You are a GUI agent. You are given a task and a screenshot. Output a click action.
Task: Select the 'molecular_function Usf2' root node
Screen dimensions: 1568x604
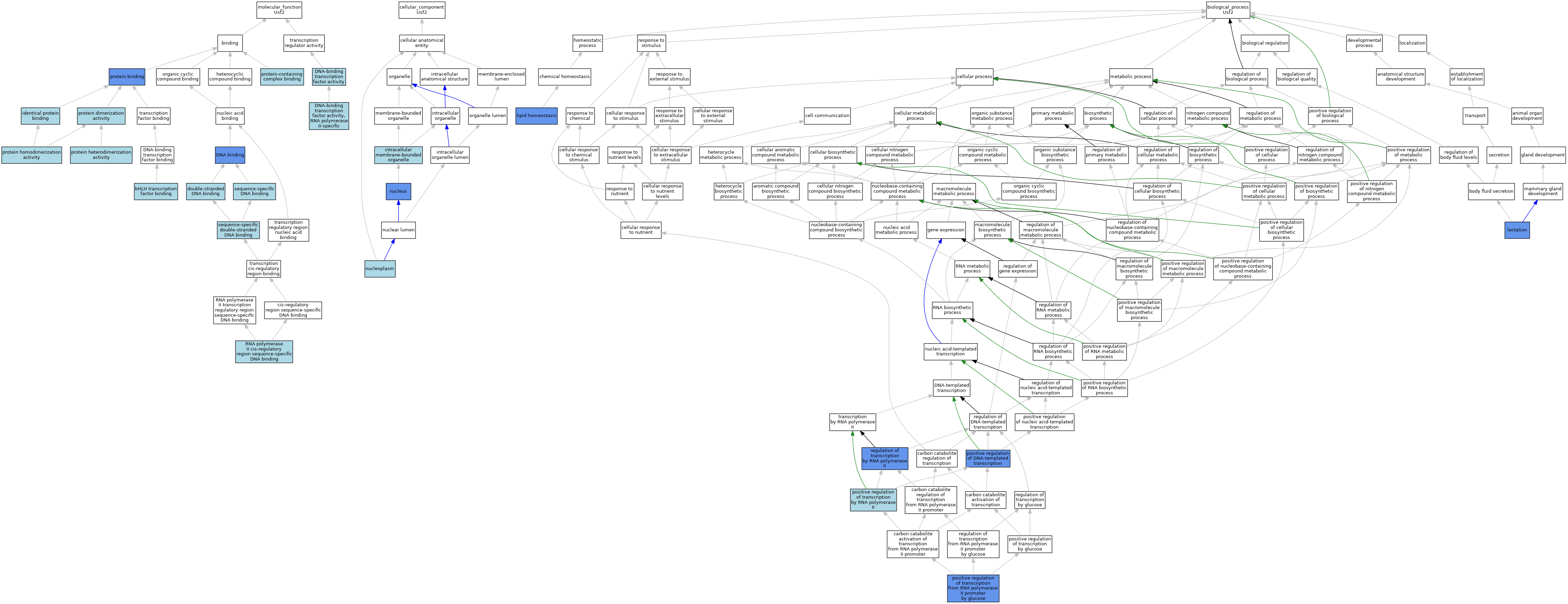(x=279, y=10)
